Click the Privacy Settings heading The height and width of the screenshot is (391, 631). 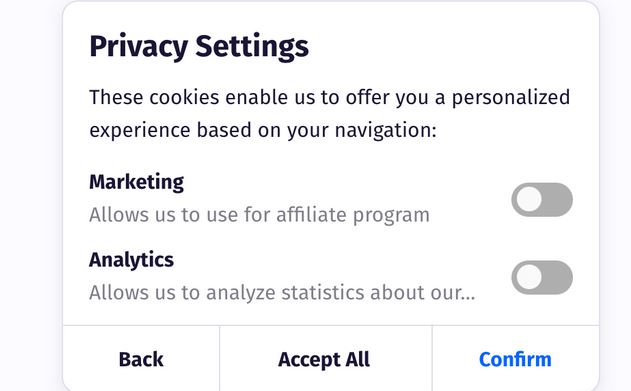click(199, 47)
